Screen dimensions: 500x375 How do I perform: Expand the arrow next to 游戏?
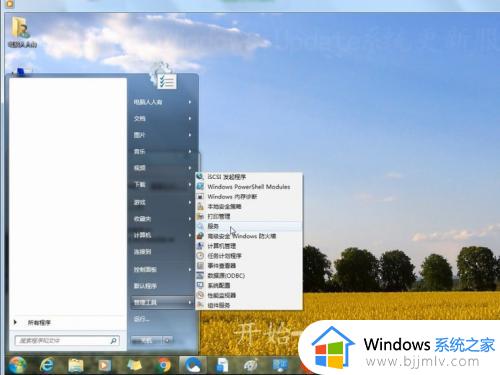(190, 202)
